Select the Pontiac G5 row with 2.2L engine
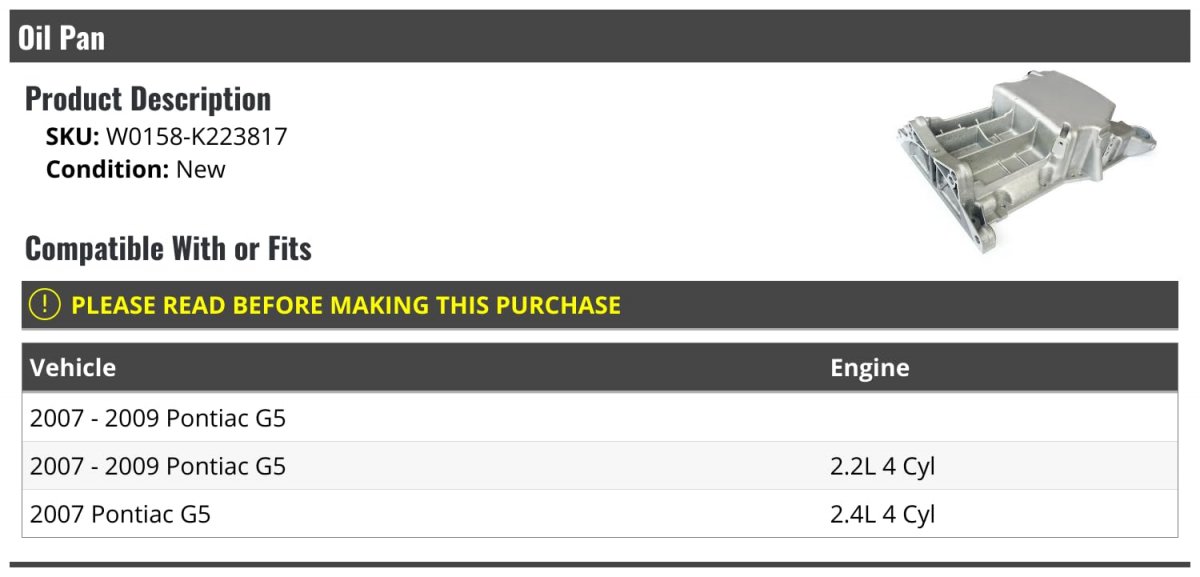The width and height of the screenshot is (1200, 577). 600,466
